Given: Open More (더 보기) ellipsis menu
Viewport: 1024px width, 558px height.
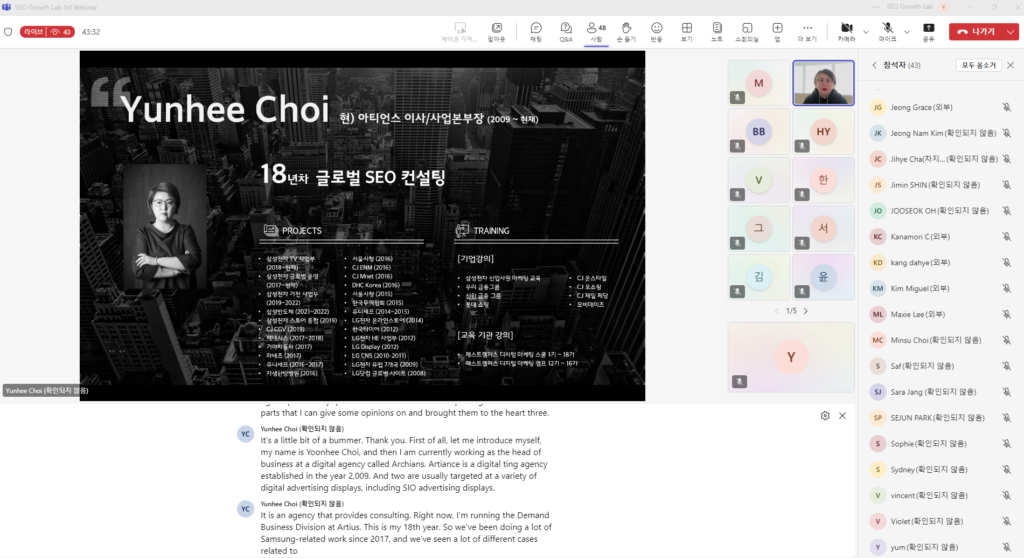Looking at the screenshot, I should [807, 31].
